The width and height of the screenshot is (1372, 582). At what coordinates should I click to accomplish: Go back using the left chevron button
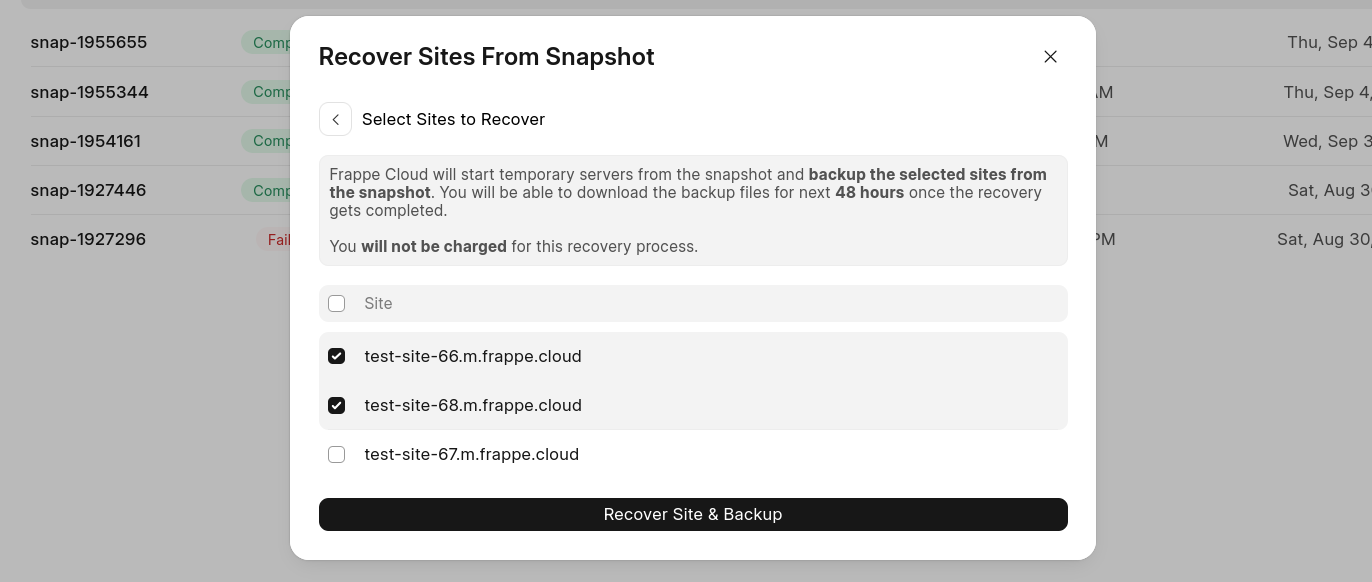[x=335, y=119]
